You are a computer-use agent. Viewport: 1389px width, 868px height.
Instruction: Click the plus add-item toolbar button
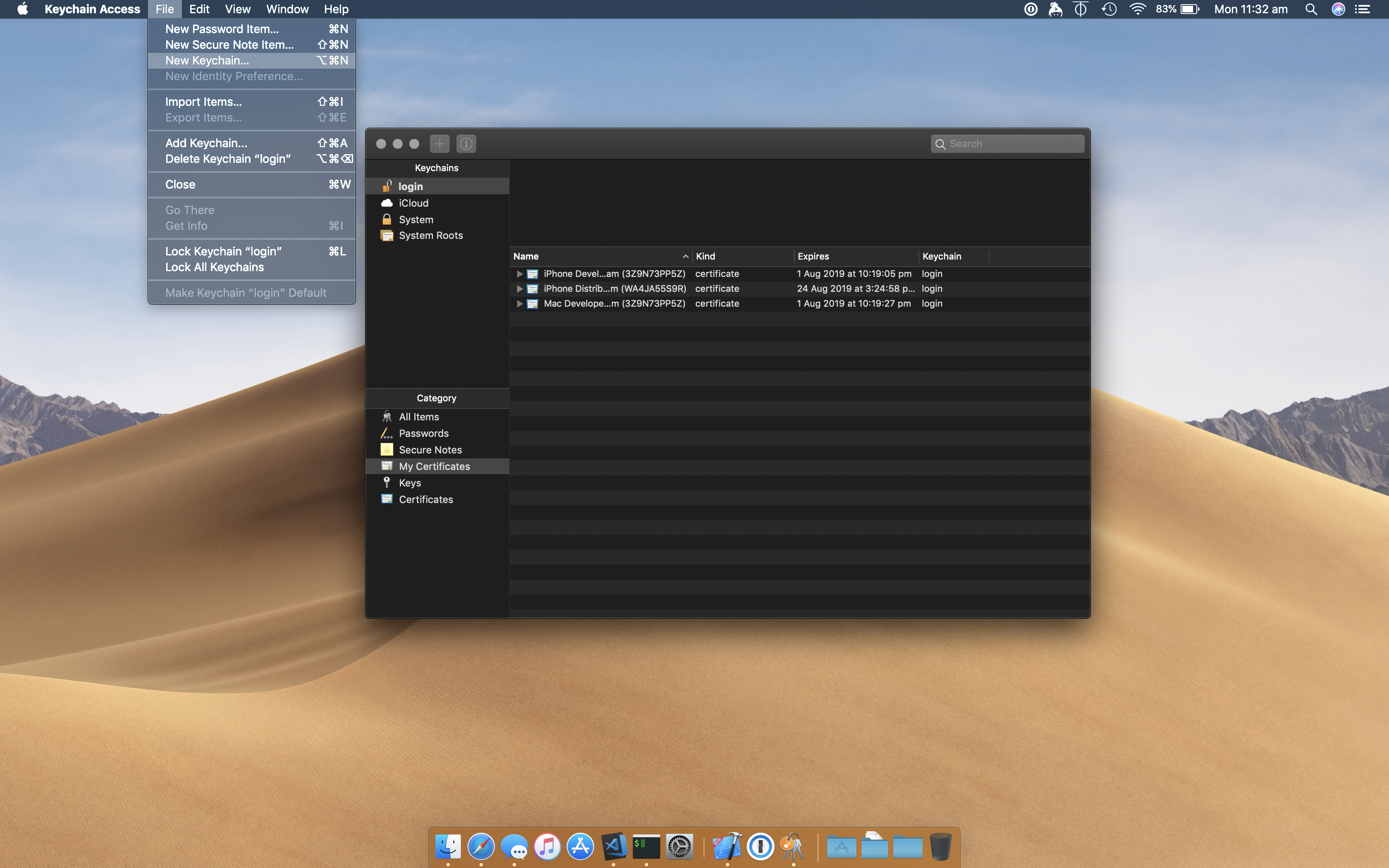[440, 143]
